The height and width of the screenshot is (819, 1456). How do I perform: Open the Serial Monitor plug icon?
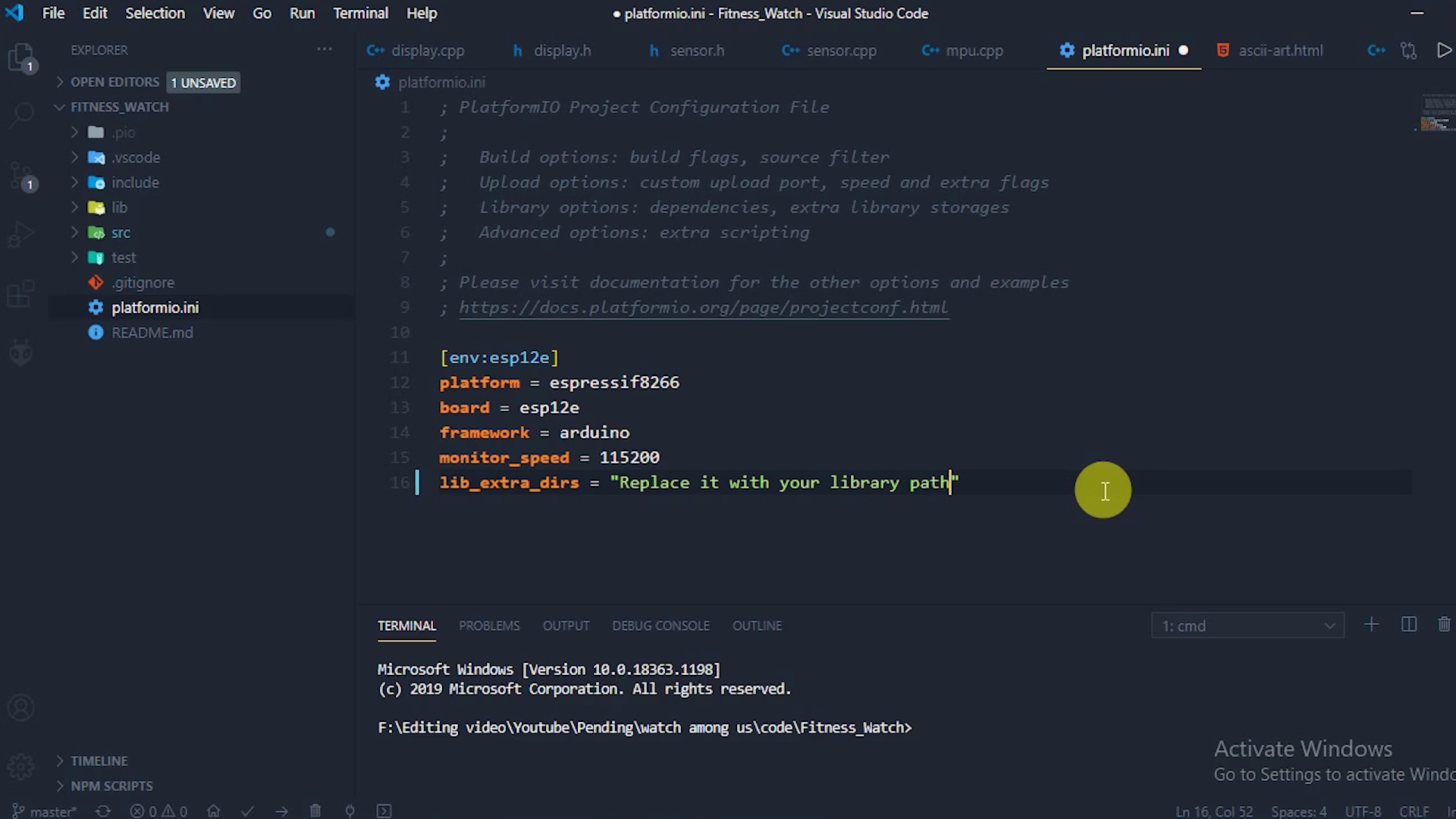pyautogui.click(x=350, y=811)
